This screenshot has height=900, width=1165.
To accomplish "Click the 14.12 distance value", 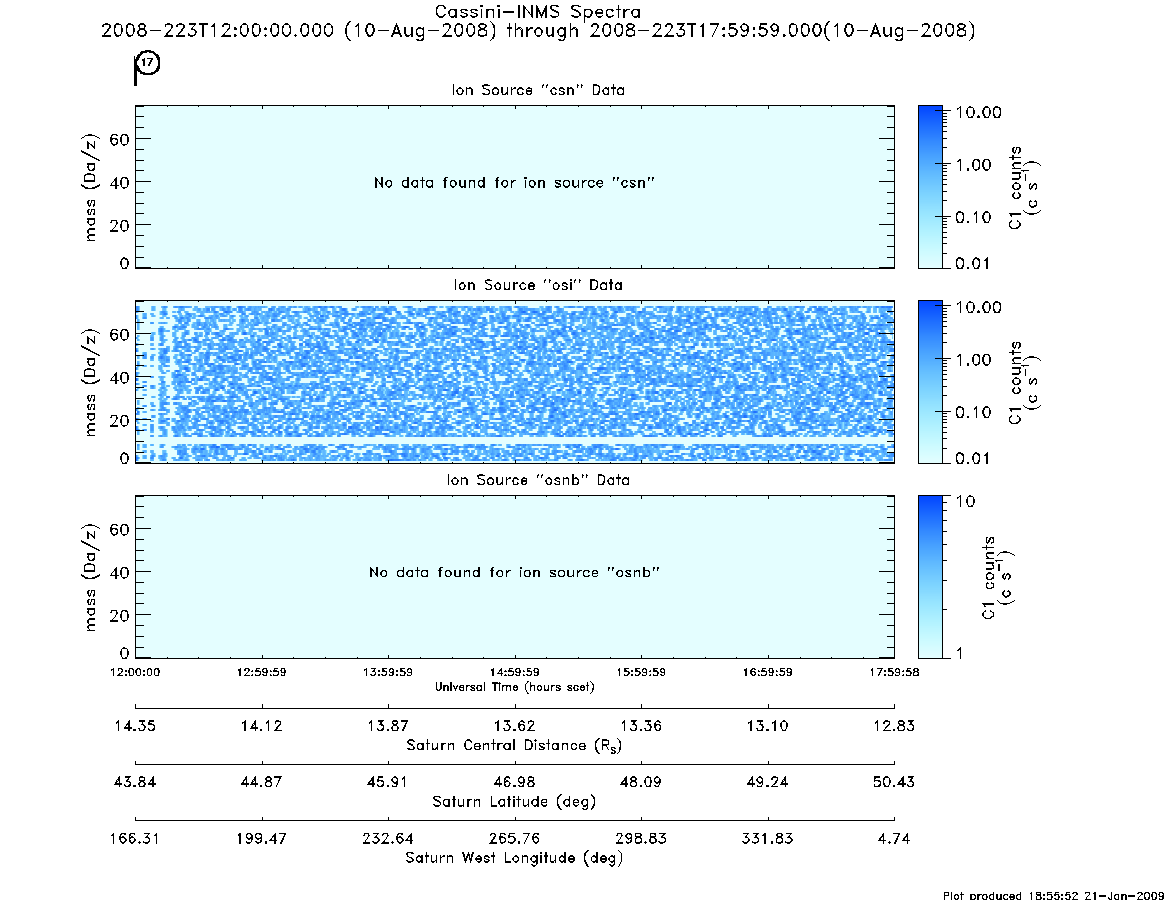I will click(x=262, y=726).
